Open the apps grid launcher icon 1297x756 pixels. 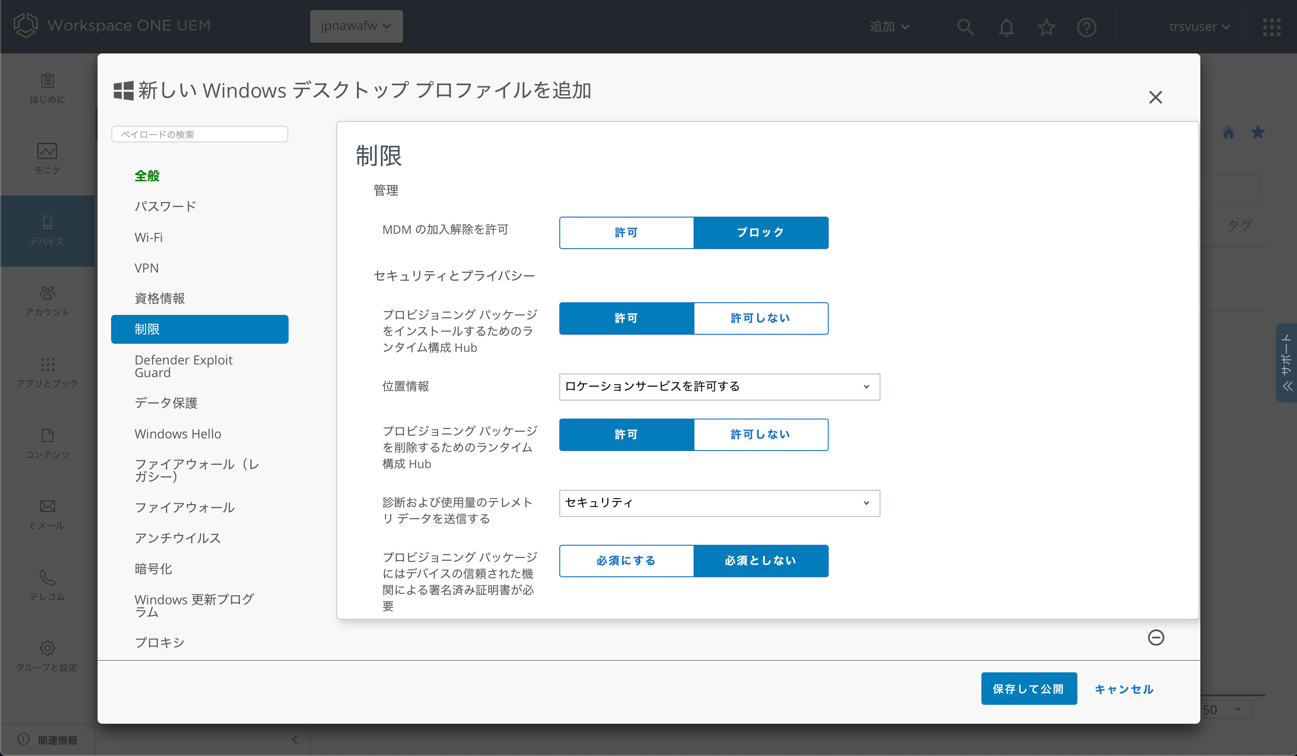point(1271,27)
